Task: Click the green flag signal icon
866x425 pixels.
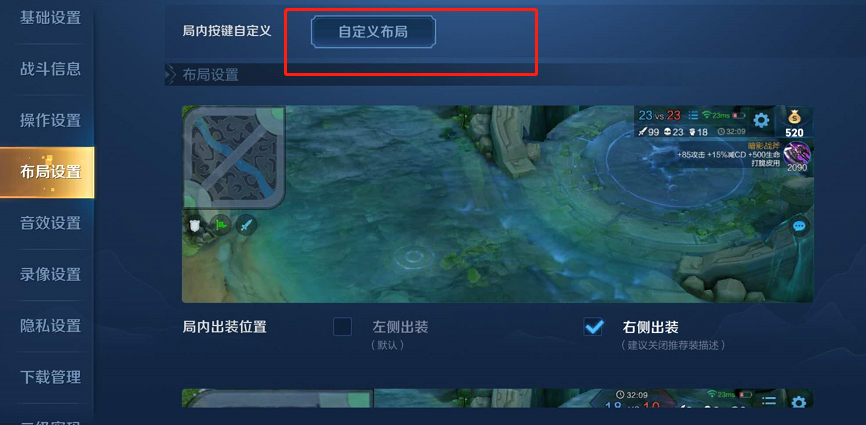Action: [x=221, y=225]
